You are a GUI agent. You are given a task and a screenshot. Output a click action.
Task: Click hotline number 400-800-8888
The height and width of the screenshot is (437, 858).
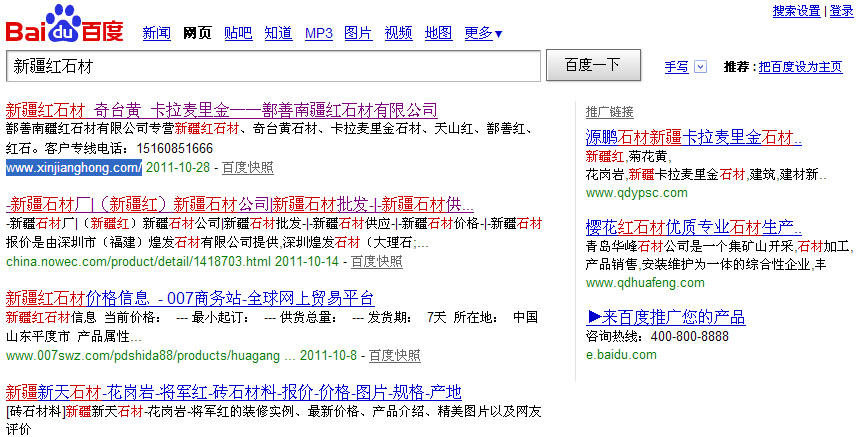point(690,336)
